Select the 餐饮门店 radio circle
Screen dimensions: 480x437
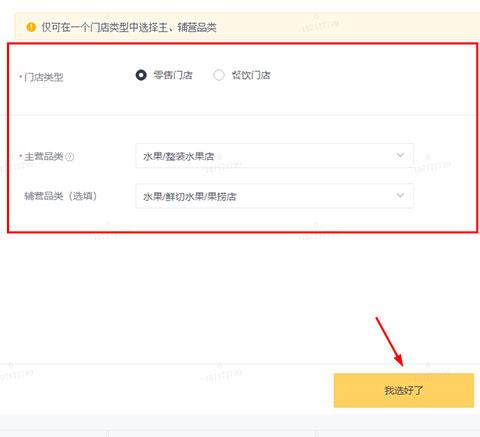click(x=219, y=75)
